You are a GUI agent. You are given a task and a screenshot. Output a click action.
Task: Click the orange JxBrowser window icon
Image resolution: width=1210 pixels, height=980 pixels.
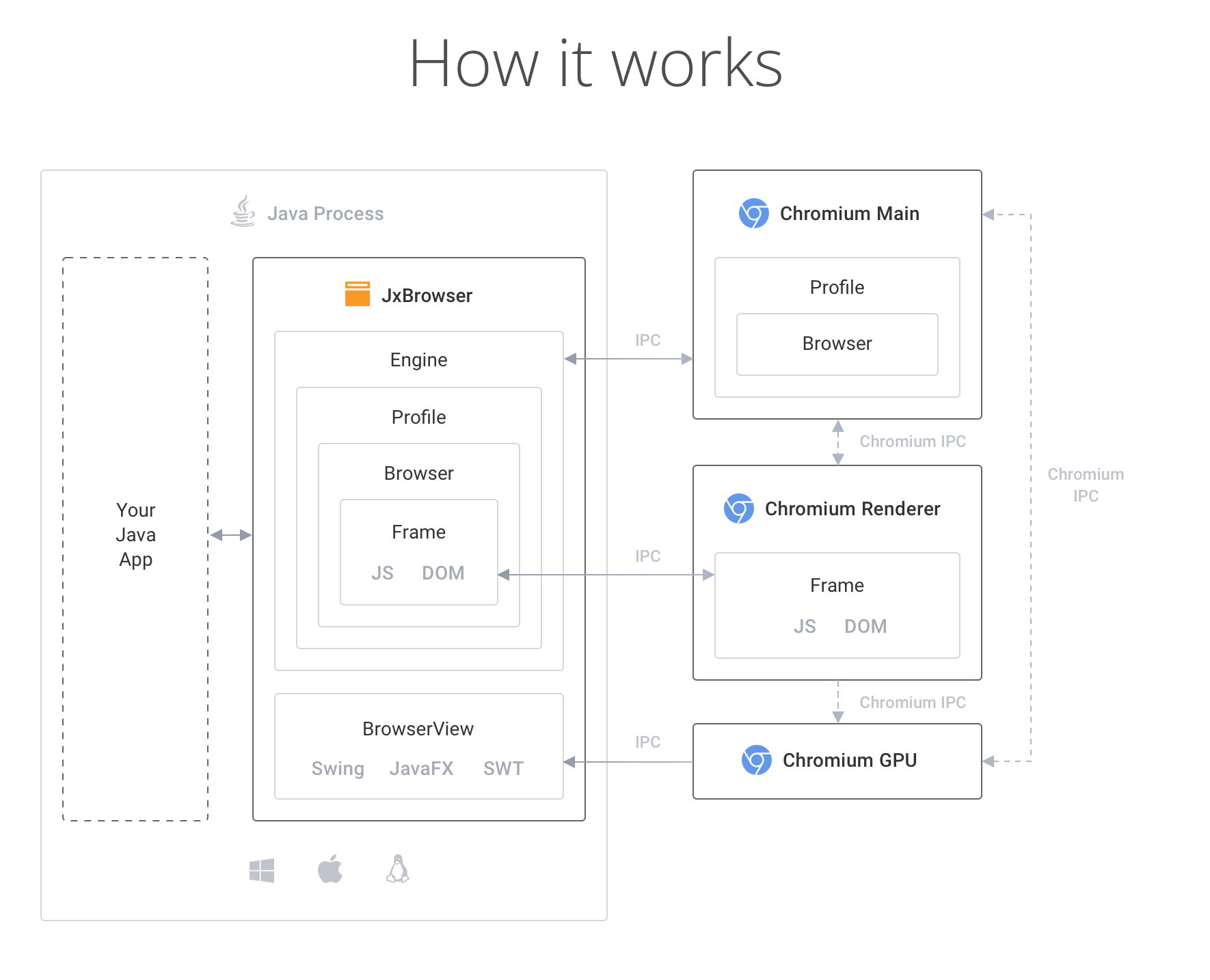(x=358, y=294)
